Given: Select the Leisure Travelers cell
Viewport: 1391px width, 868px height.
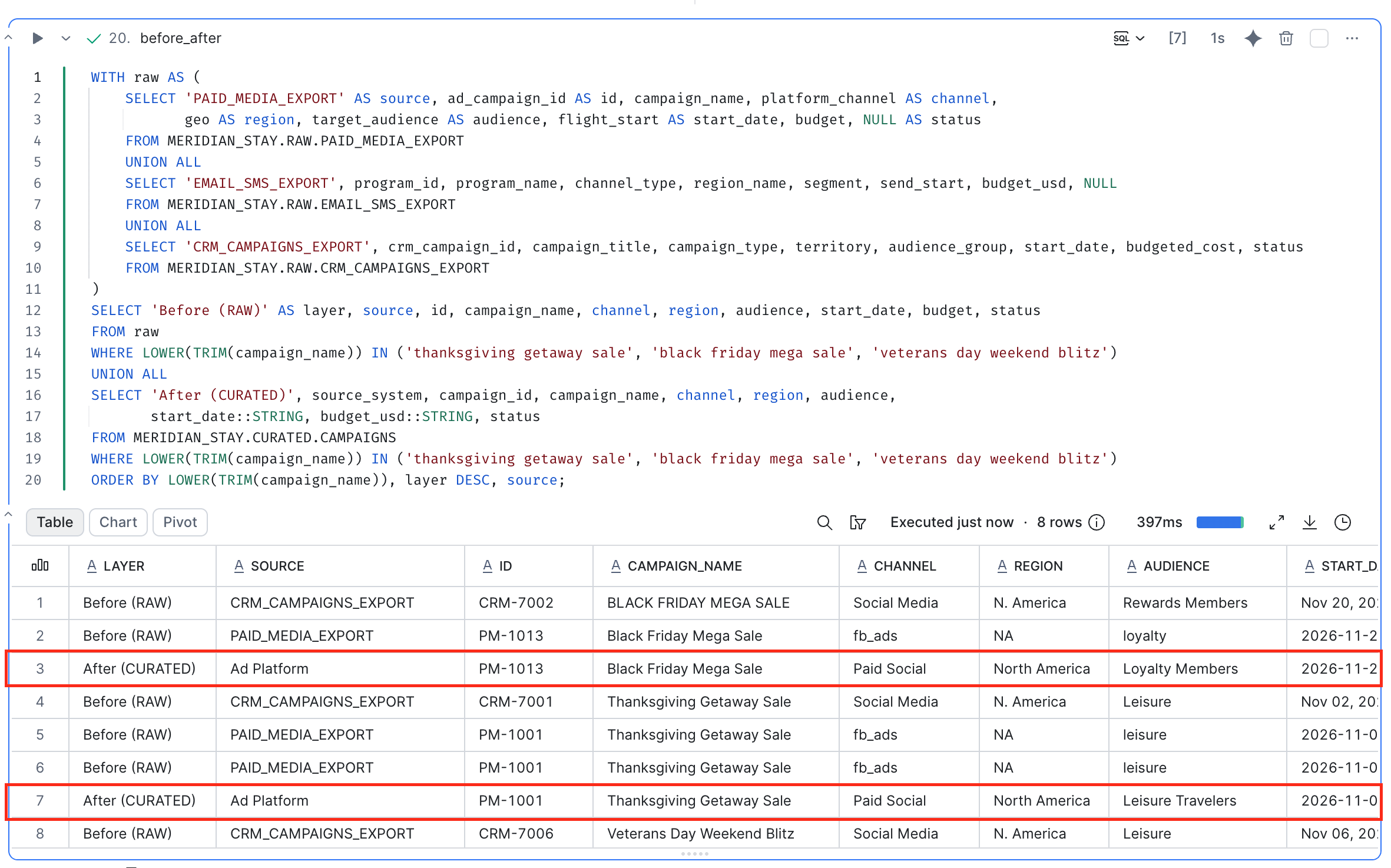Looking at the screenshot, I should tap(1198, 801).
